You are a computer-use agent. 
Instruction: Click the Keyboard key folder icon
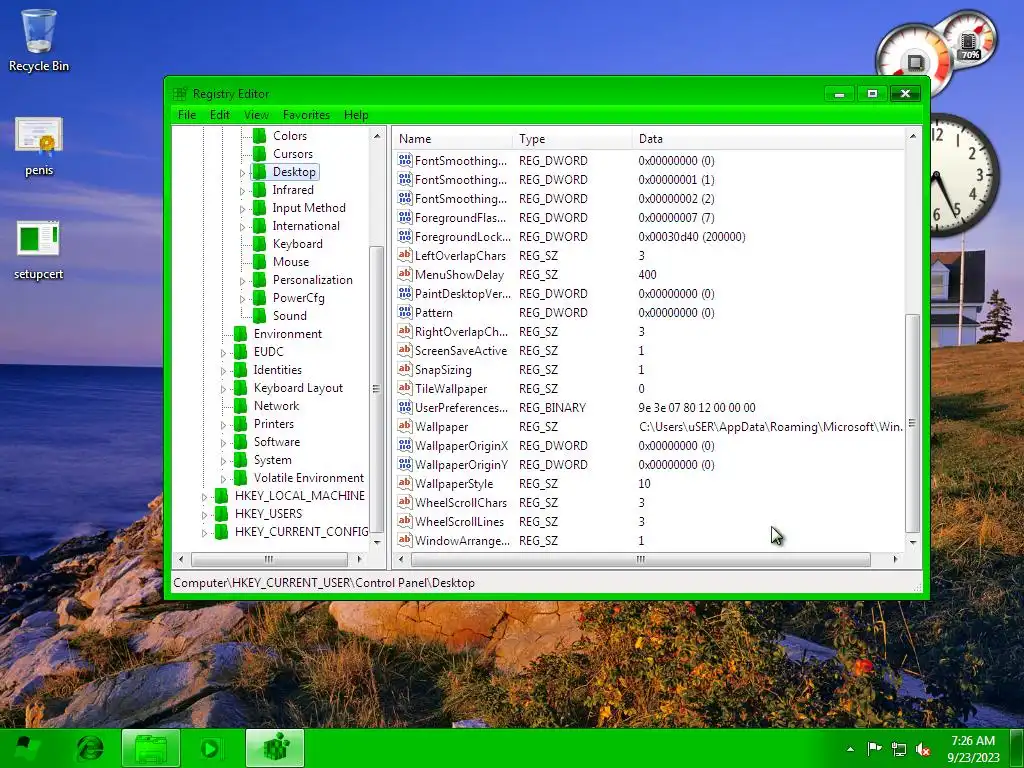[259, 244]
